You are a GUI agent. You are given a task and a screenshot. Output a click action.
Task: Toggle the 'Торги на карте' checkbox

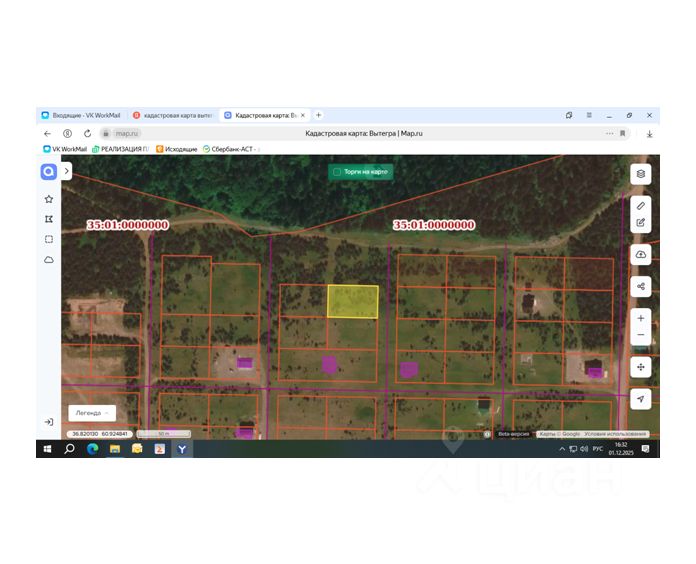(x=337, y=172)
